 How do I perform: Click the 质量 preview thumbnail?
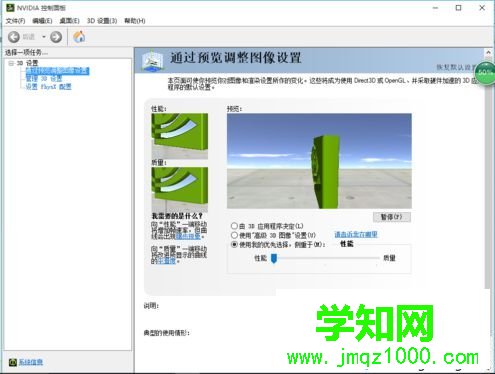(x=180, y=189)
